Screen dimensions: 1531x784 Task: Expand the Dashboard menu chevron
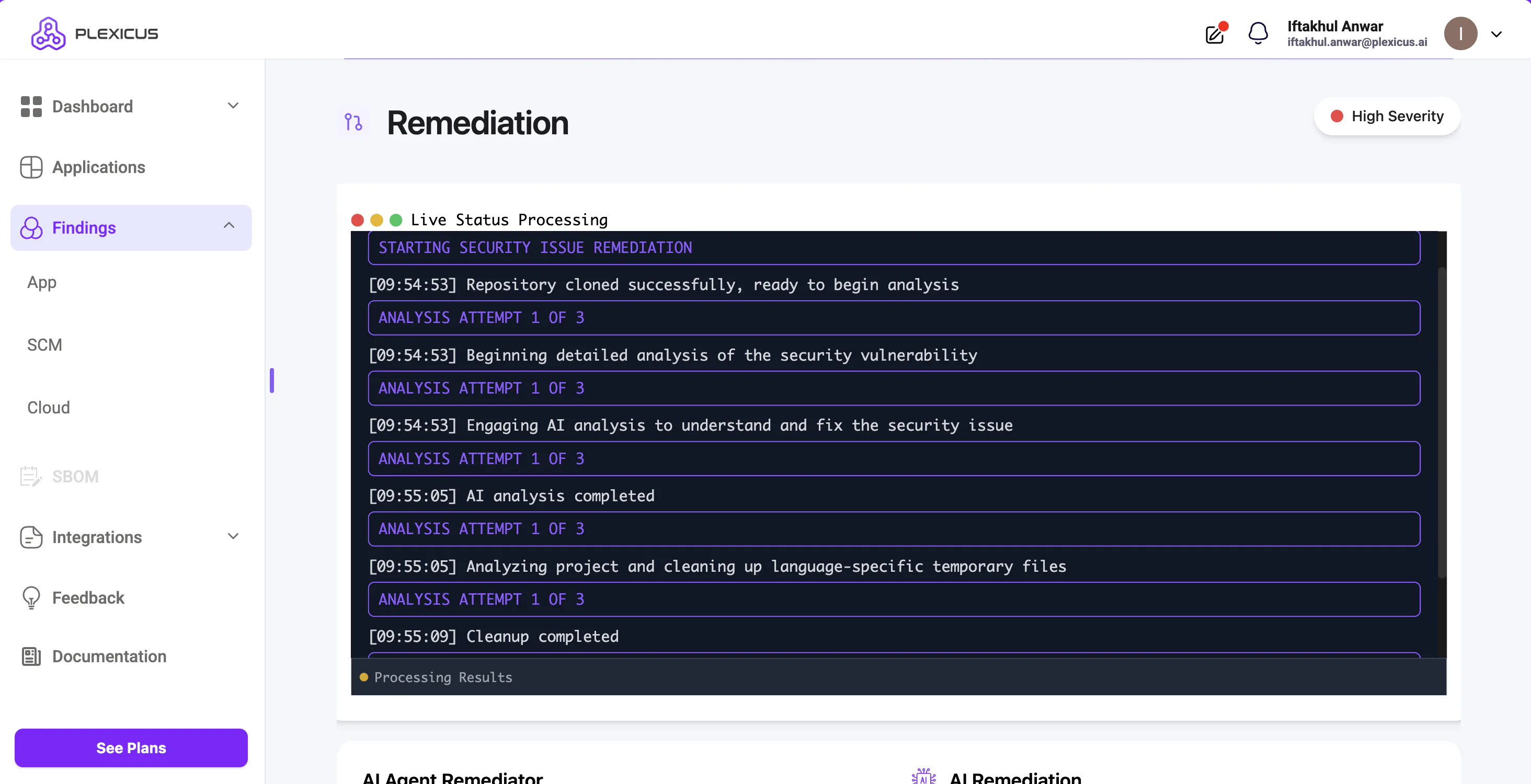pyautogui.click(x=233, y=106)
